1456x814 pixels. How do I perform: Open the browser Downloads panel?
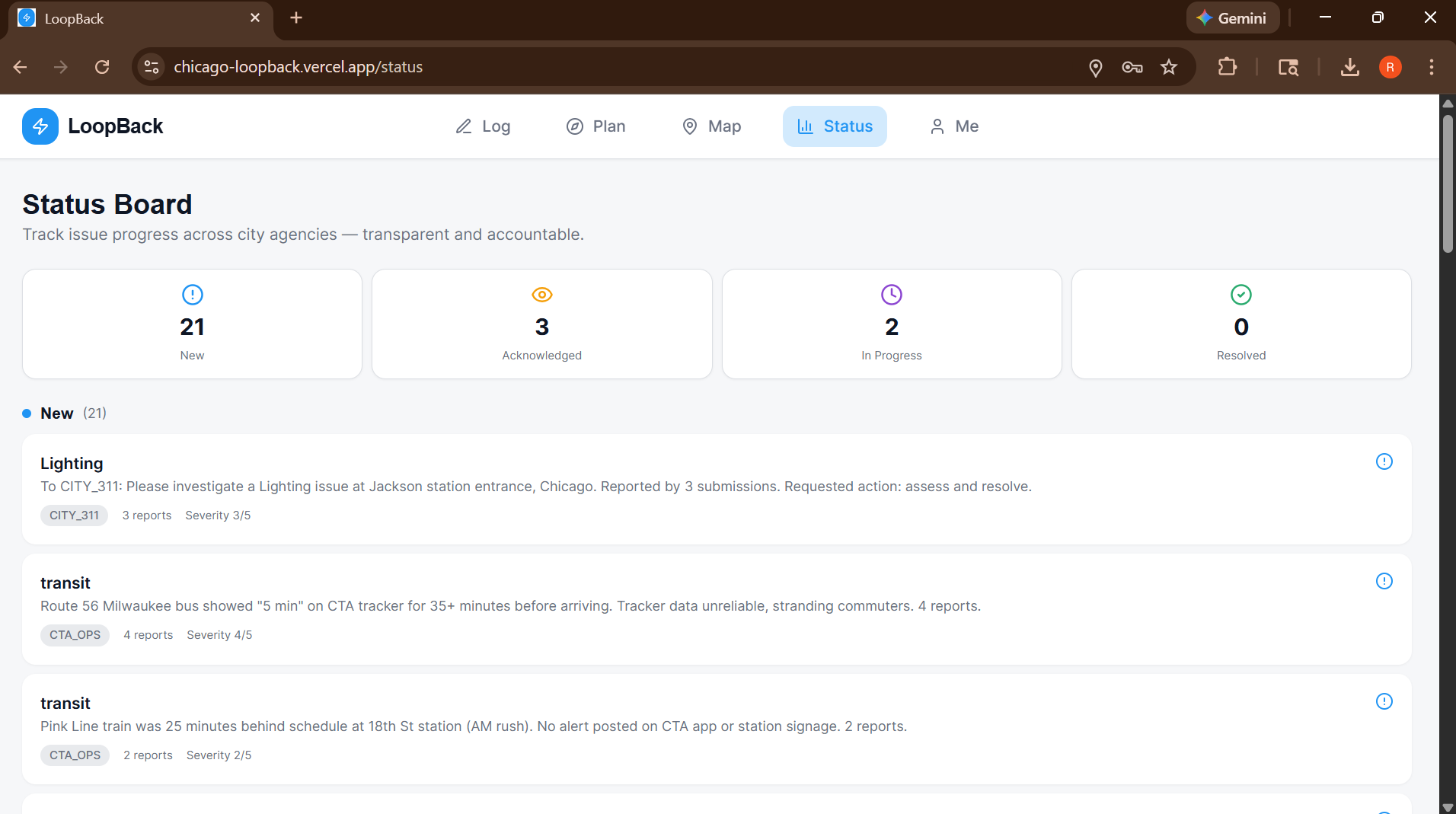(x=1350, y=67)
